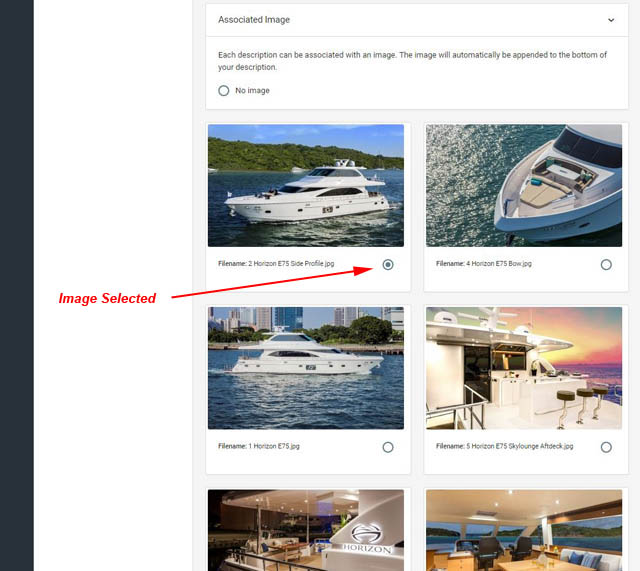Click filename label 1 Horizon E75.jpg
Image resolution: width=640 pixels, height=571 pixels.
click(x=259, y=446)
